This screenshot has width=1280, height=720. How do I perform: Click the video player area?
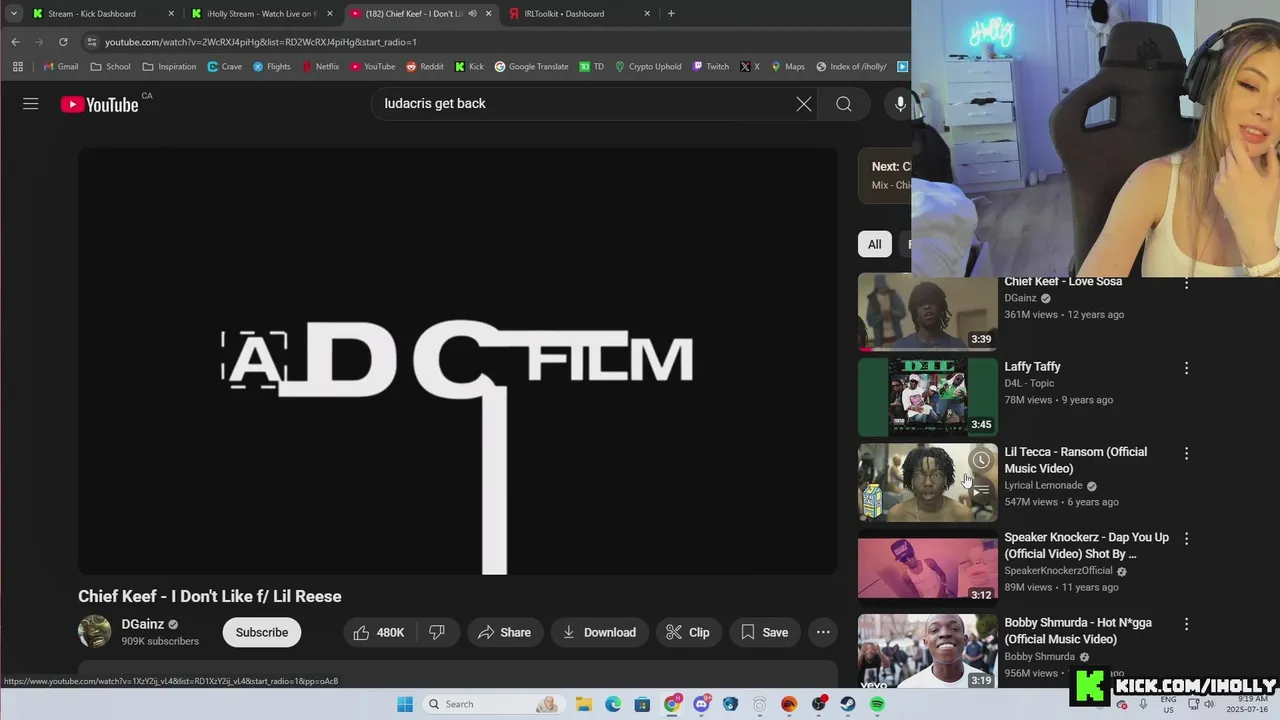[458, 361]
